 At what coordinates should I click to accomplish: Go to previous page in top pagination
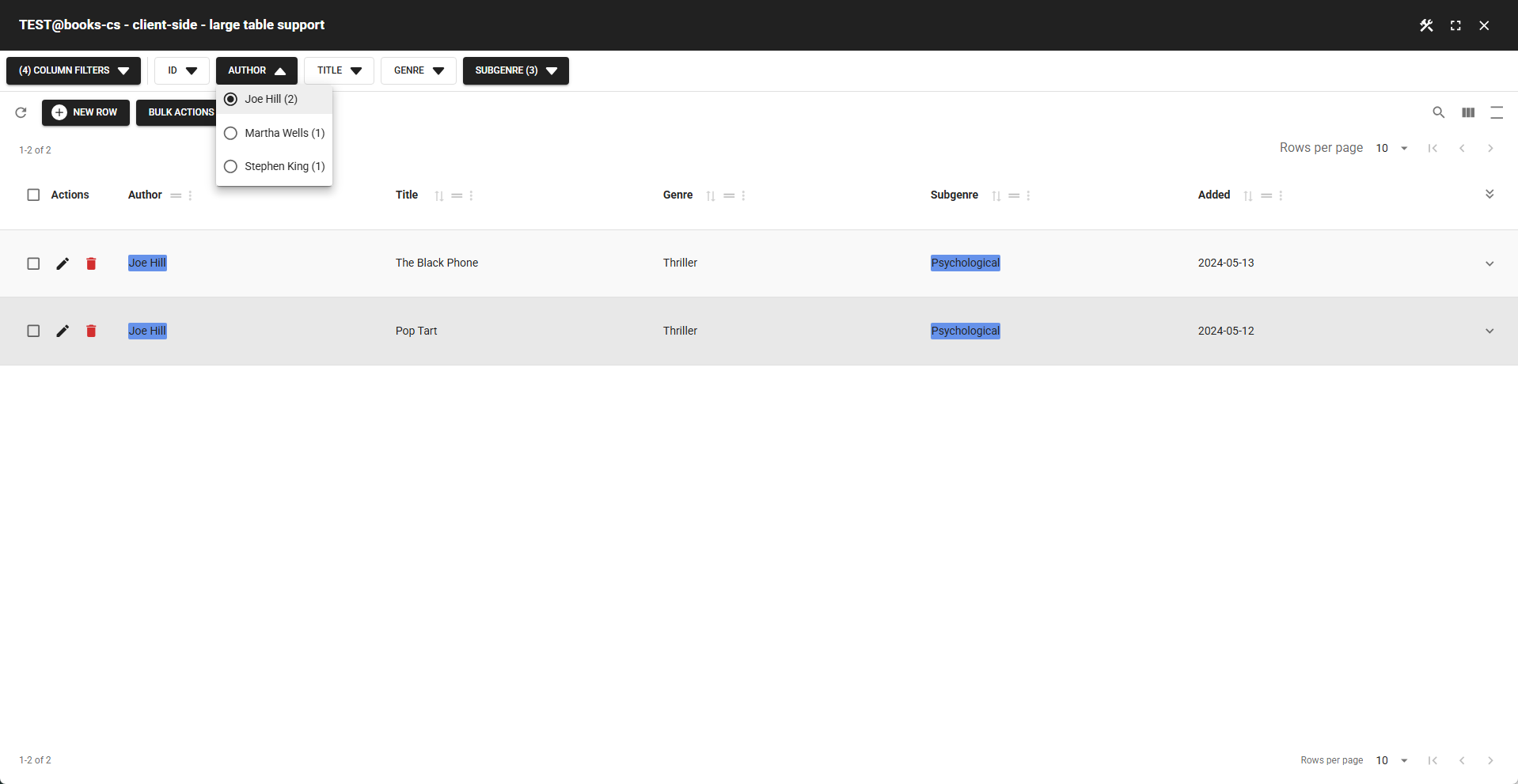point(1462,148)
